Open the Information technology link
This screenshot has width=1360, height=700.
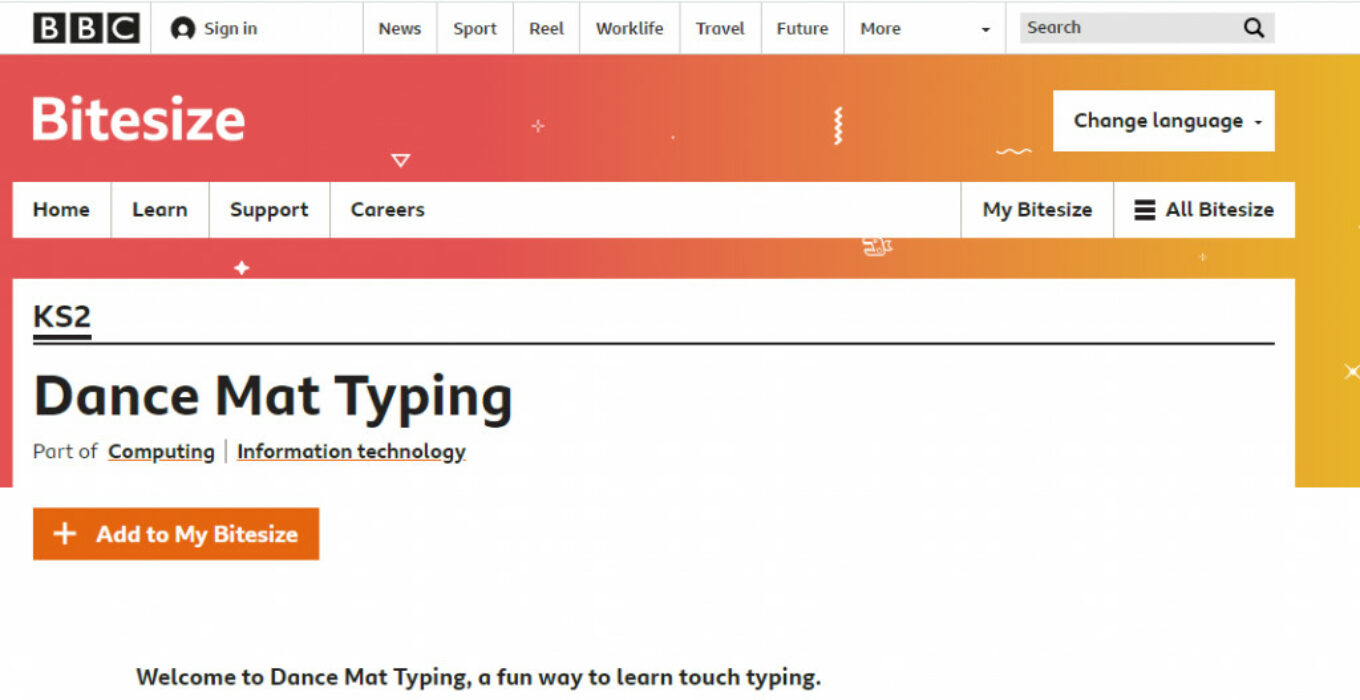[351, 452]
